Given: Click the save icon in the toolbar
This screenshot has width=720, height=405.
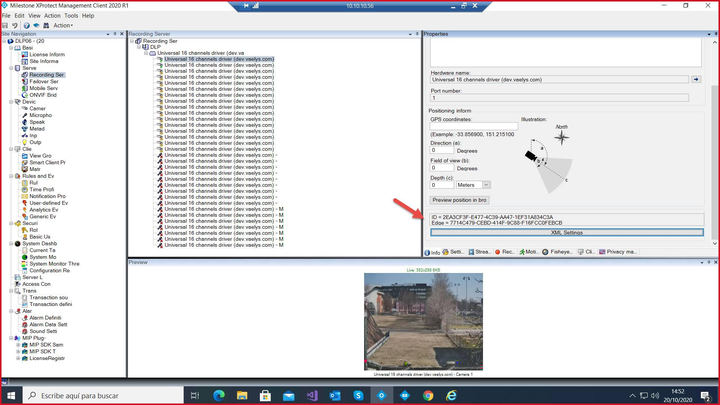Looking at the screenshot, I should pos(7,25).
